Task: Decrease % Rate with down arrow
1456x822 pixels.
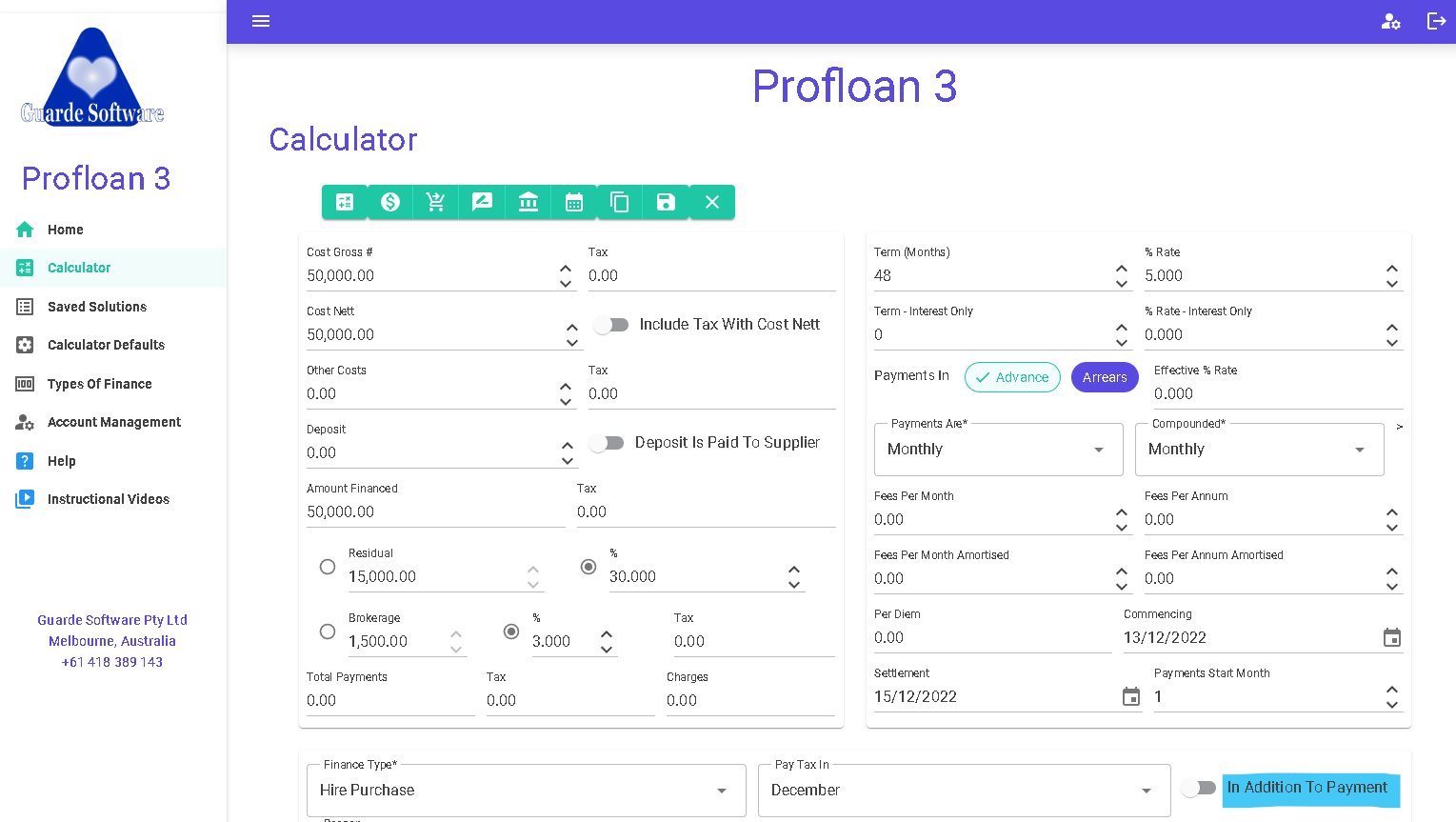Action: click(1392, 284)
